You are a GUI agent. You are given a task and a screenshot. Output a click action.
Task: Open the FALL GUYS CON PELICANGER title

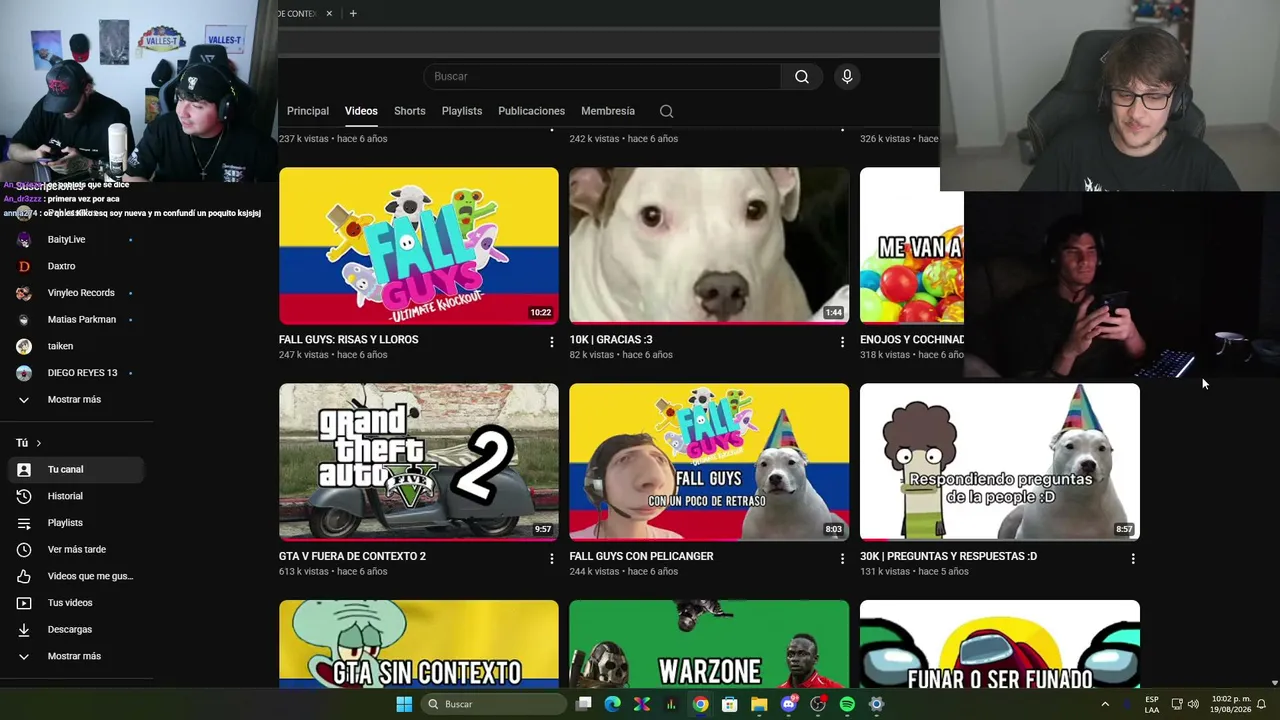pyautogui.click(x=641, y=556)
